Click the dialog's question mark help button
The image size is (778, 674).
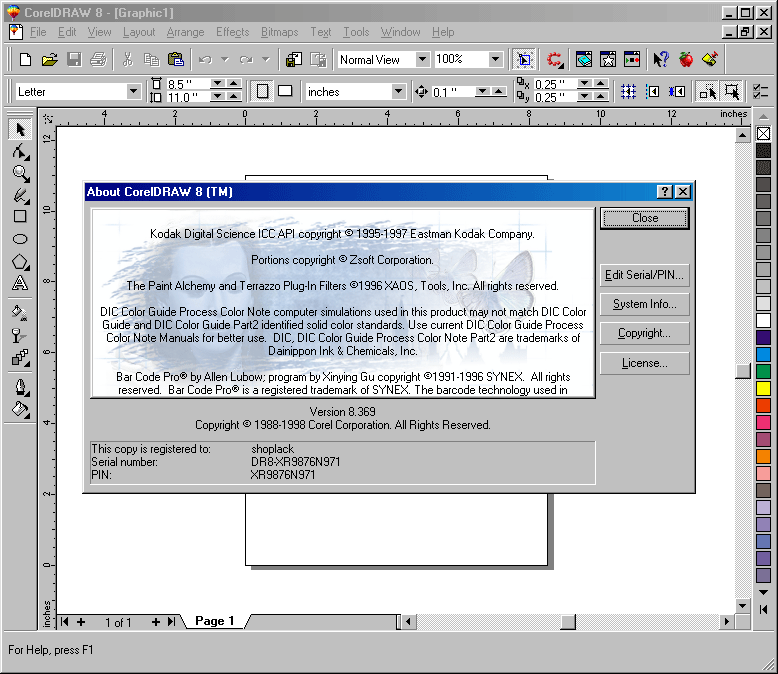pos(664,192)
